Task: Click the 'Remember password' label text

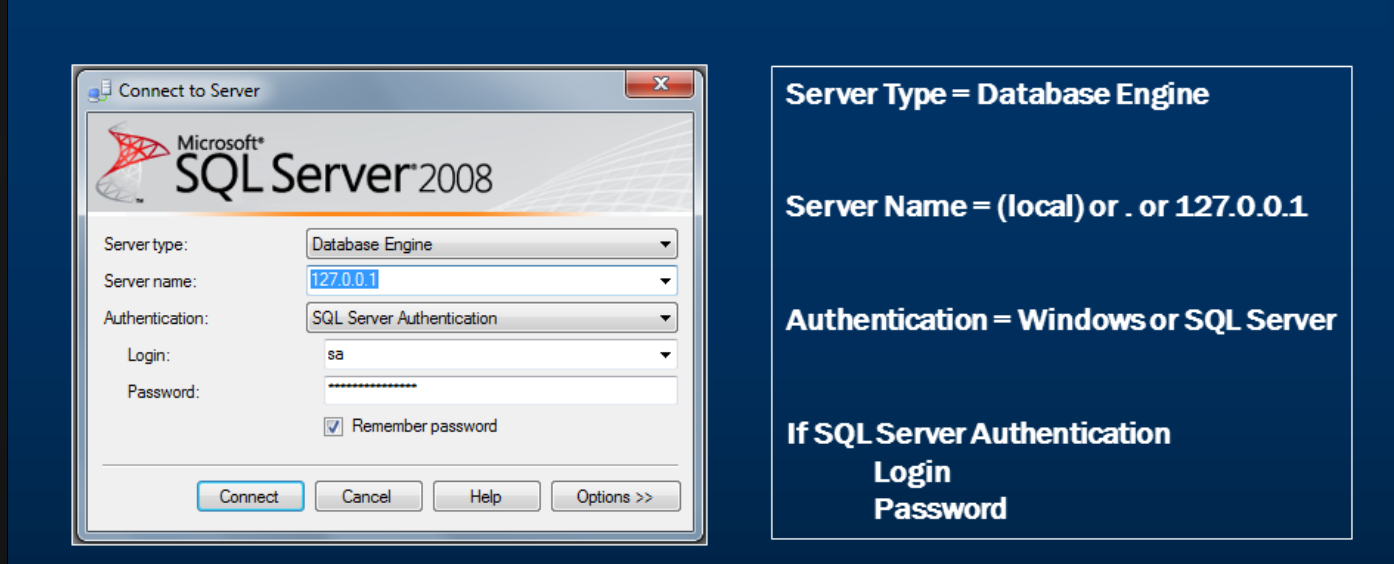Action: 424,427
